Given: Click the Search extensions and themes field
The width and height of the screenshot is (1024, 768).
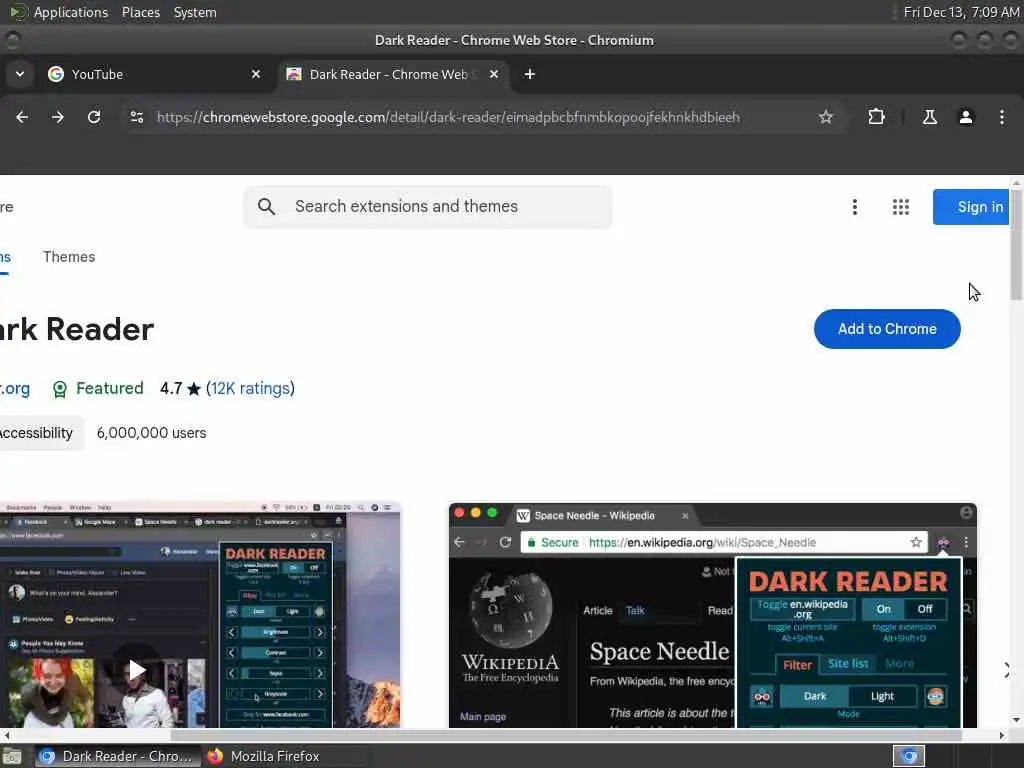Looking at the screenshot, I should click(428, 207).
